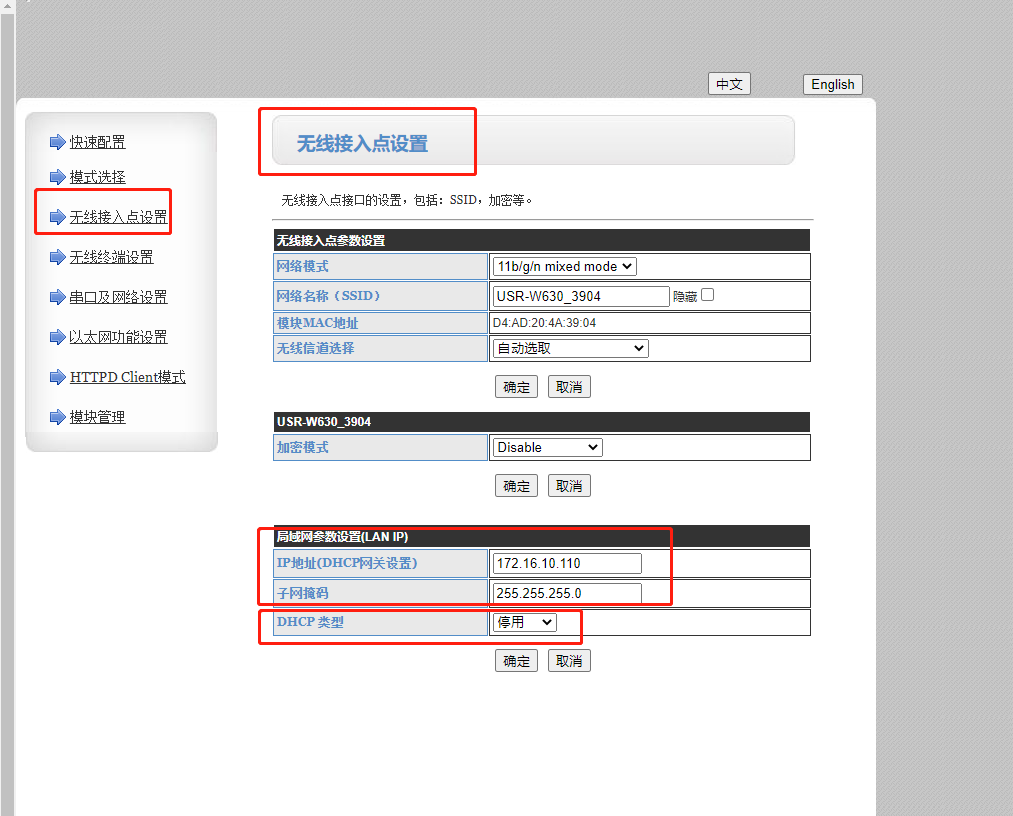Click the arrow icon beside 快速配置

coord(57,142)
